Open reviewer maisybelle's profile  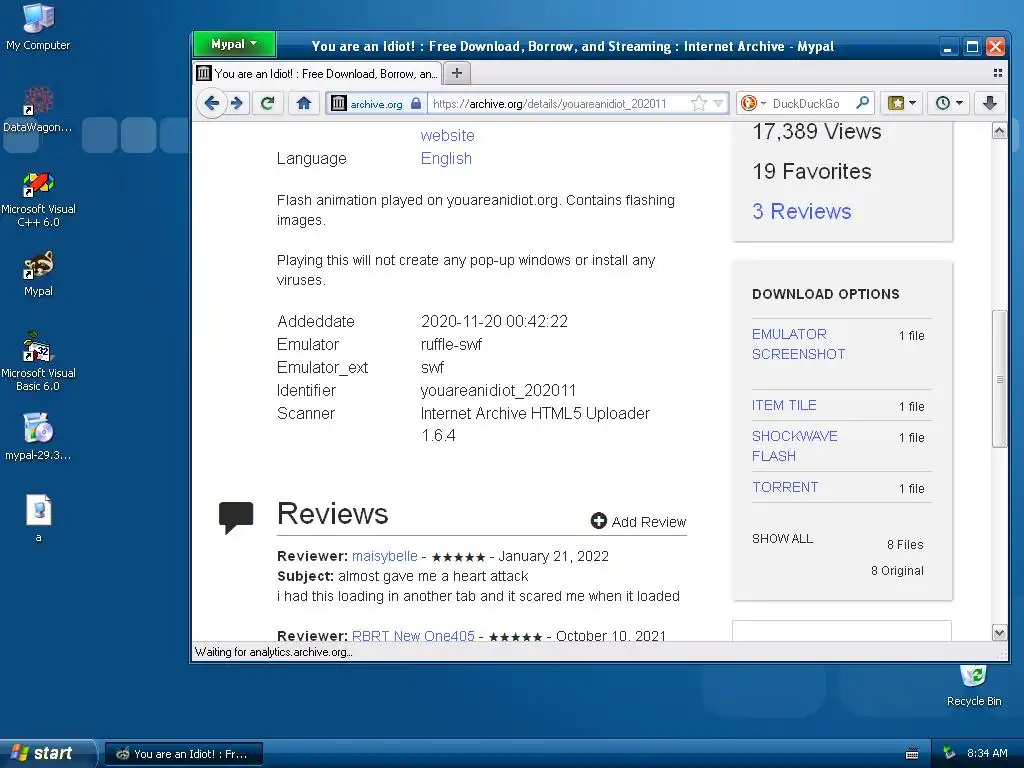(385, 556)
